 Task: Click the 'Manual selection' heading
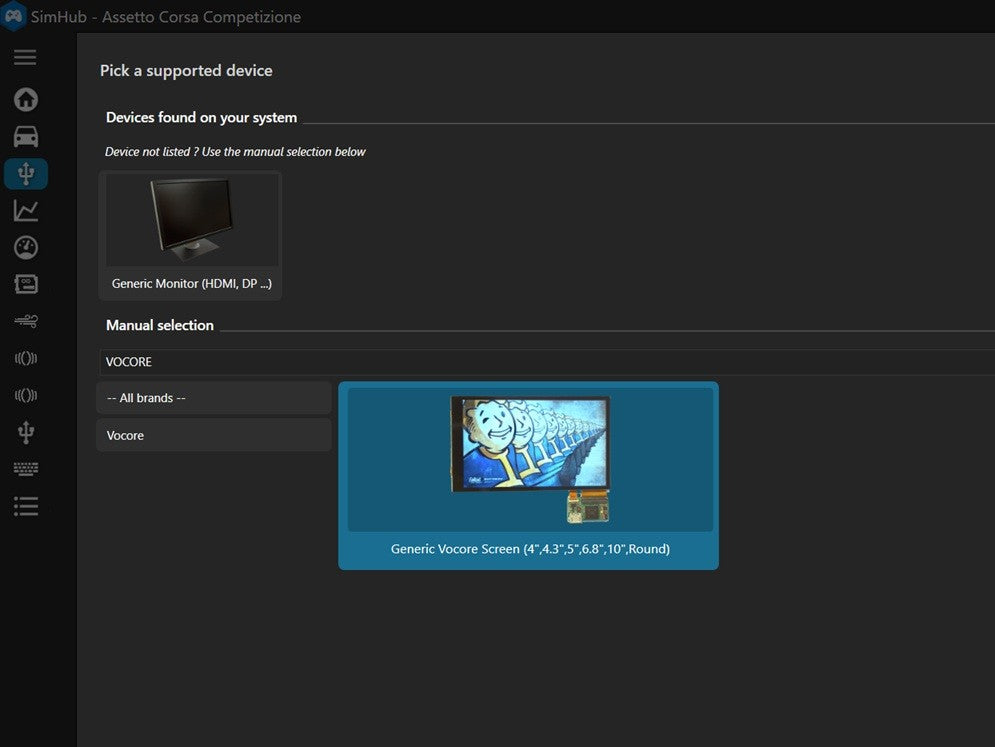coord(160,325)
